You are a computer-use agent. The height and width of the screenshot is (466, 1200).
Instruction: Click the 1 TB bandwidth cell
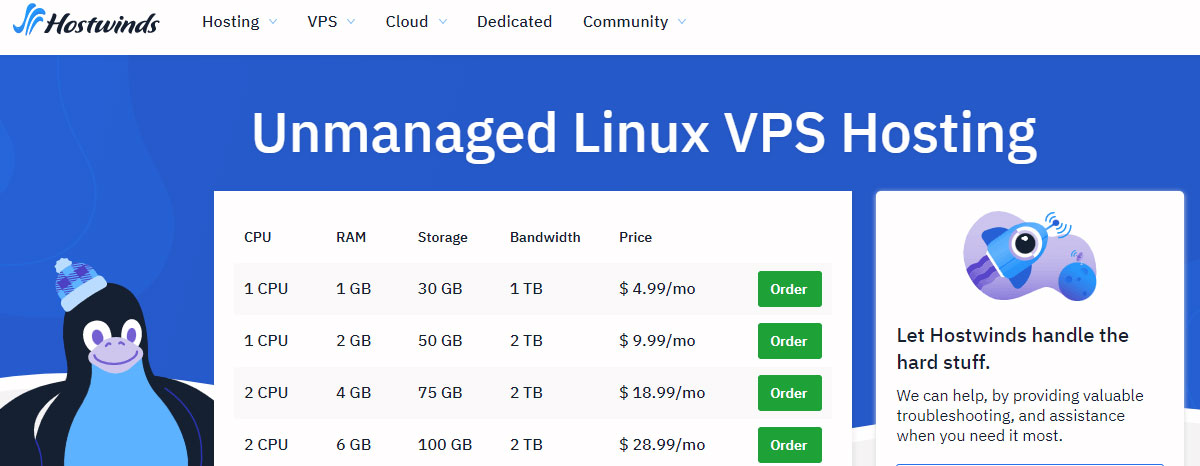point(526,289)
